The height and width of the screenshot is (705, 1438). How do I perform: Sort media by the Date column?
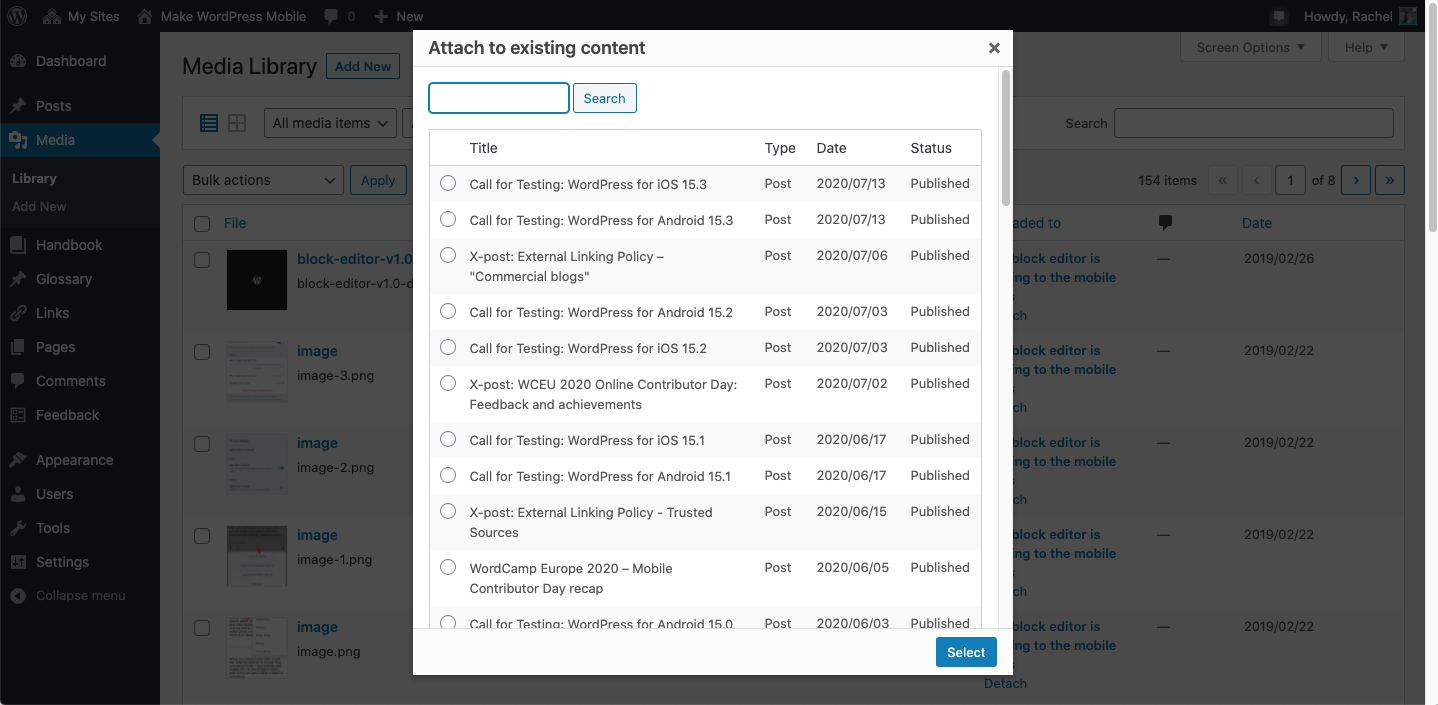click(1257, 223)
